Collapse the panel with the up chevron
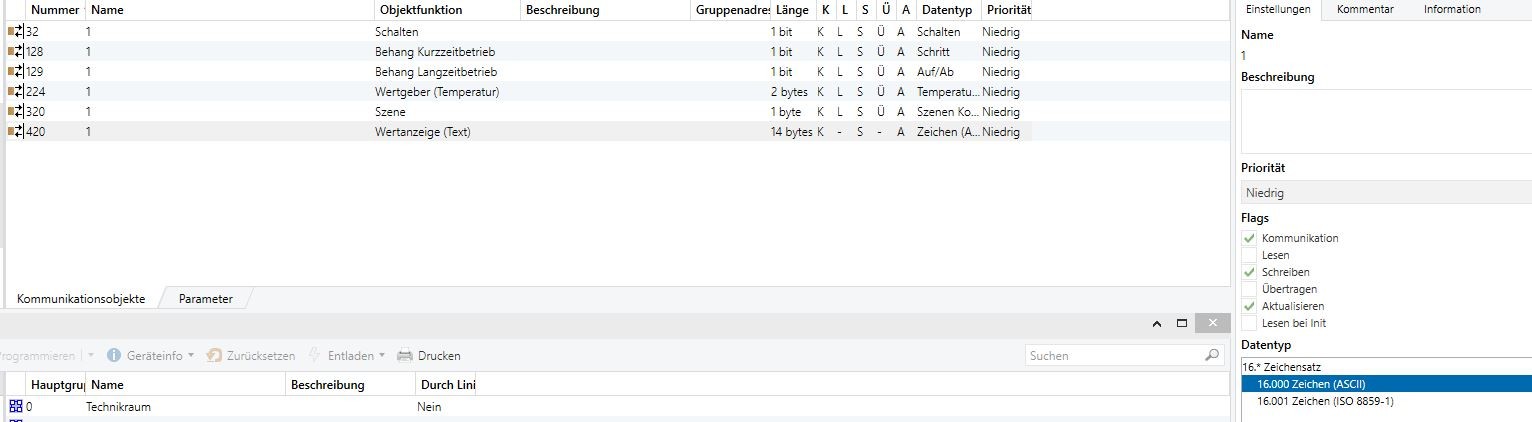 pos(1157,324)
